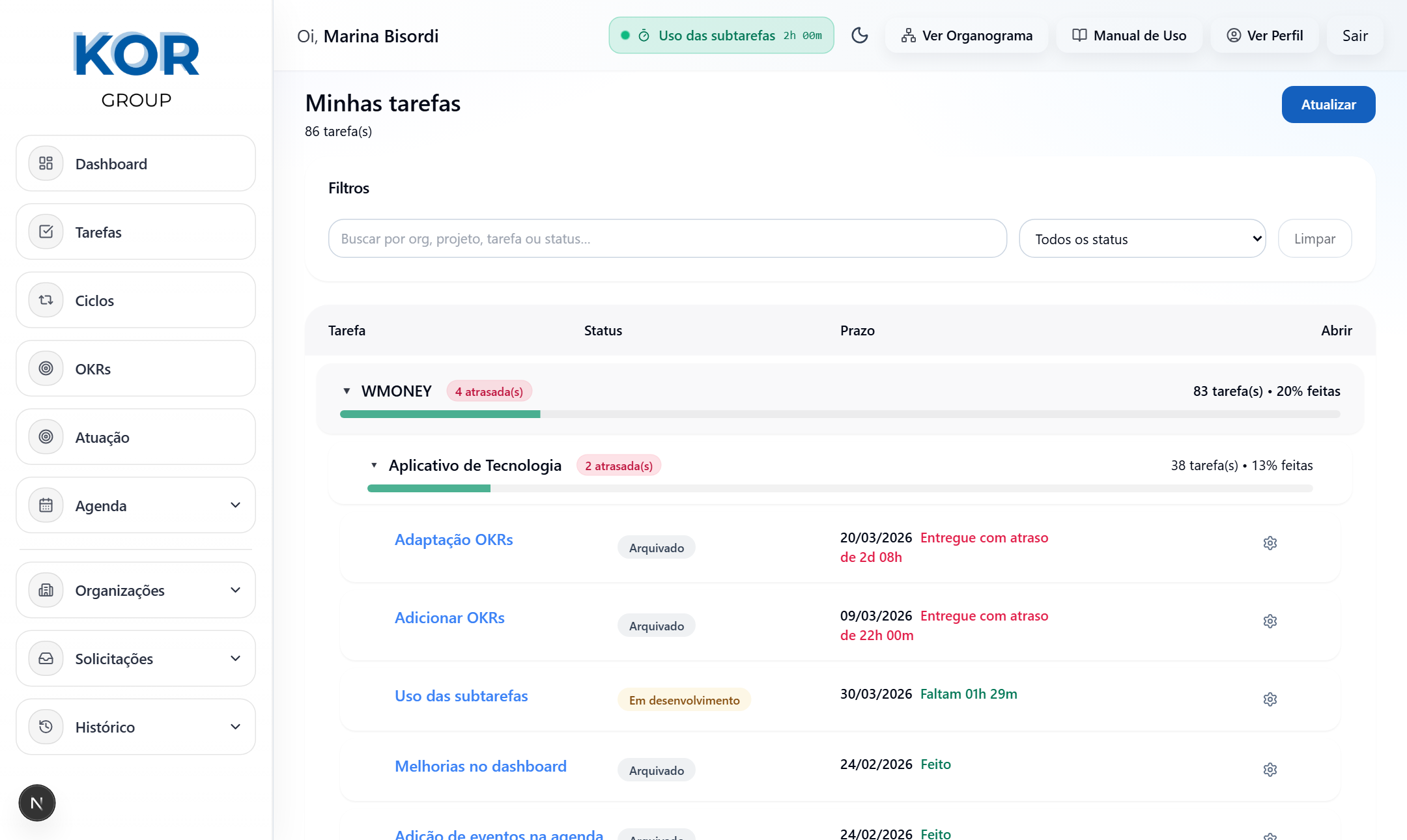Focus the Buscar por org search field
The image size is (1407, 840).
click(x=667, y=239)
